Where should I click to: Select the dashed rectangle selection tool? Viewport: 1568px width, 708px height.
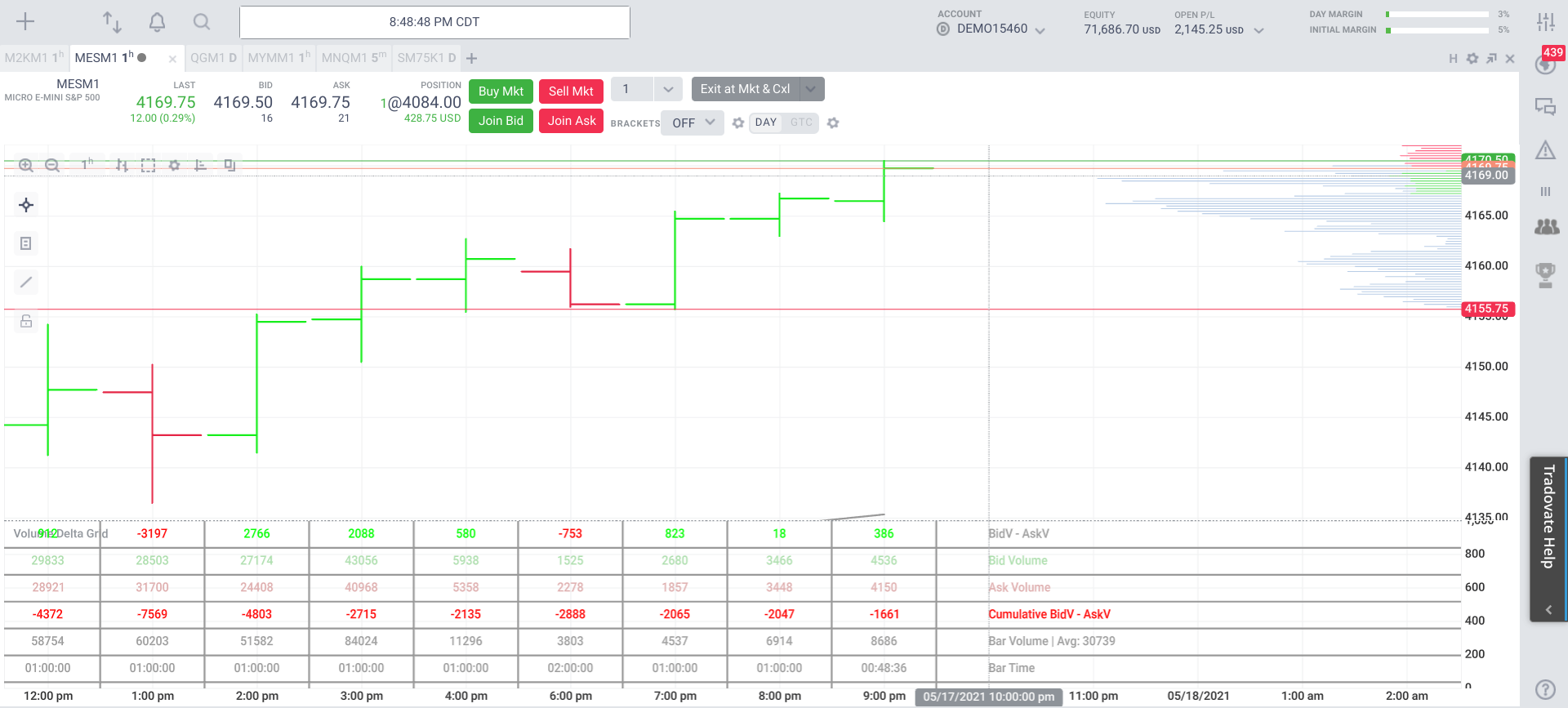point(148,165)
